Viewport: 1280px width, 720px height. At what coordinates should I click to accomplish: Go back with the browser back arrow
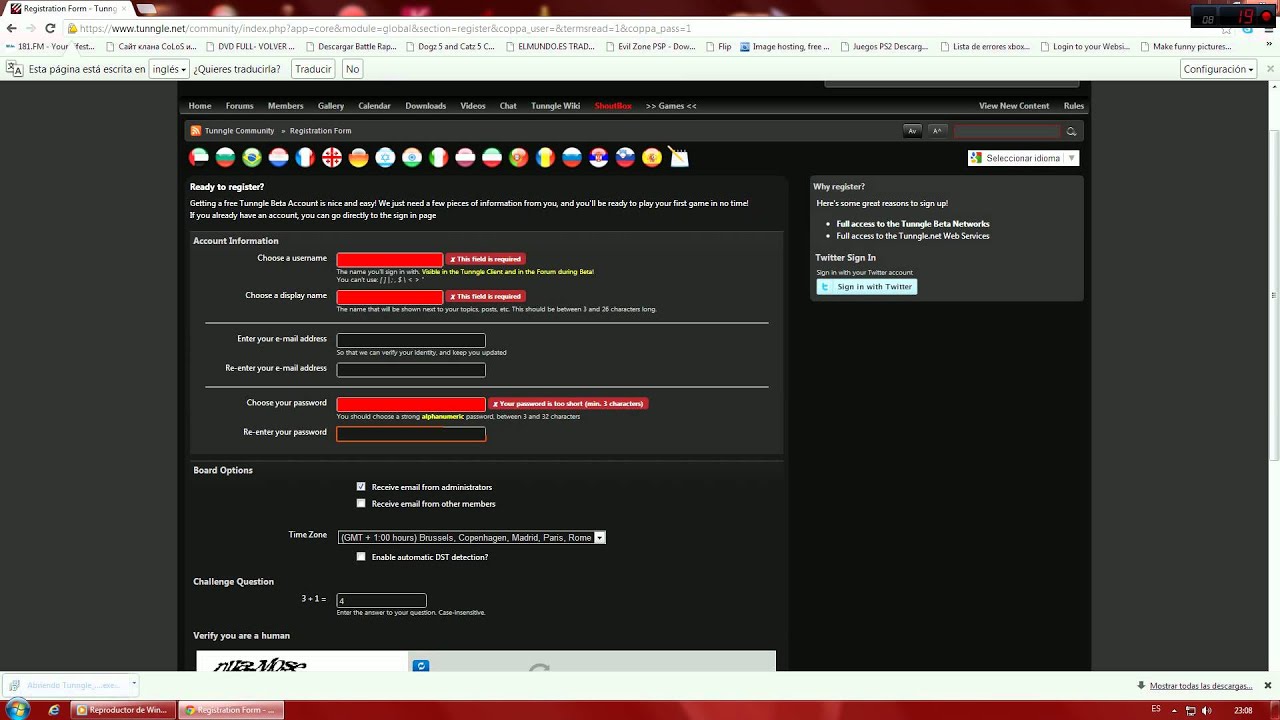click(12, 28)
